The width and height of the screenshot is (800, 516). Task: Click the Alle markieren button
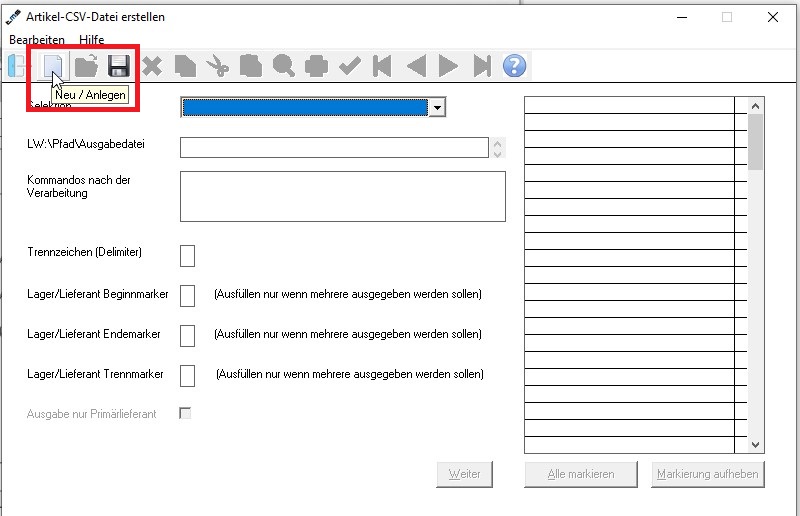click(x=581, y=474)
